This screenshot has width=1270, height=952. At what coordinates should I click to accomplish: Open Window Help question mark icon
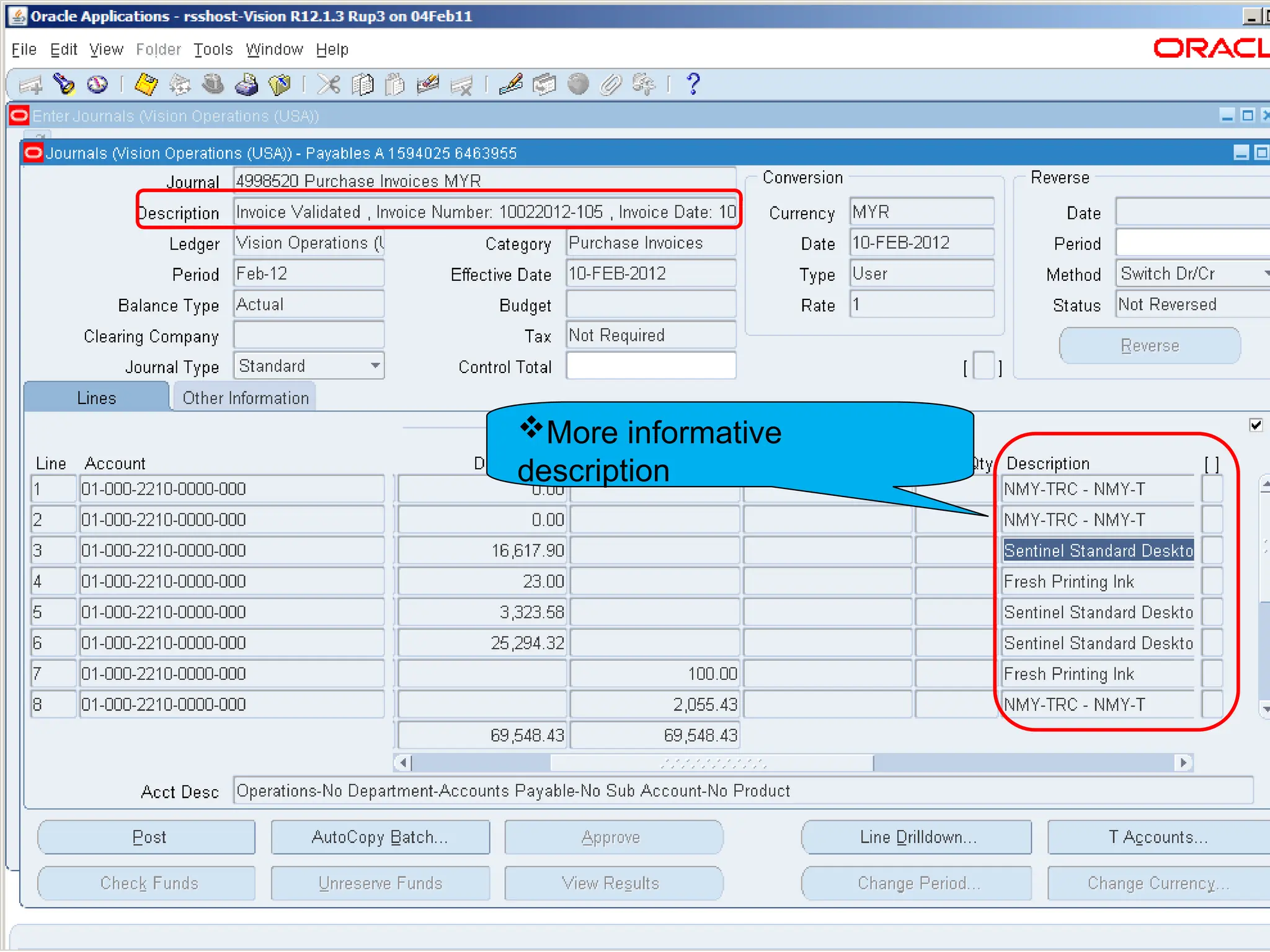(x=693, y=84)
